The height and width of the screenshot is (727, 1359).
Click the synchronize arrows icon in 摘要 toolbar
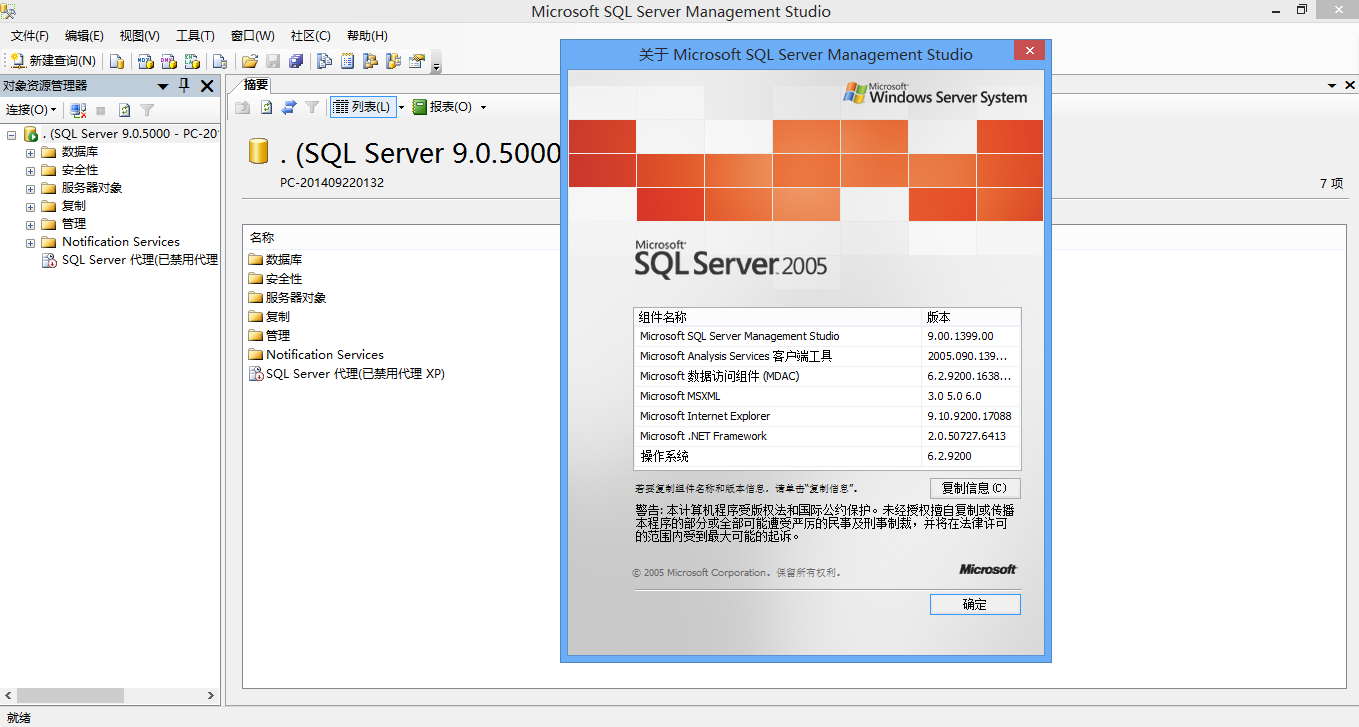point(289,107)
